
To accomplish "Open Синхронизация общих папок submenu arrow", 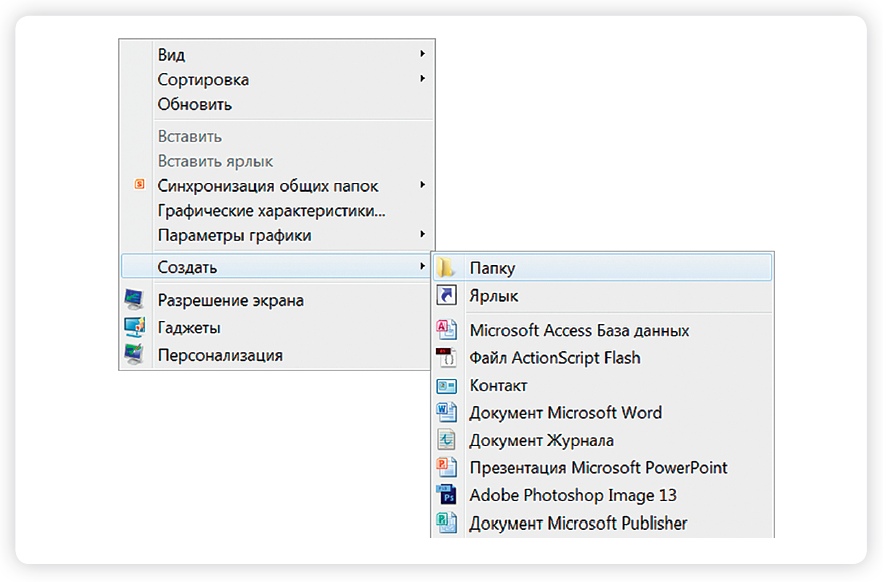I will click(x=422, y=185).
